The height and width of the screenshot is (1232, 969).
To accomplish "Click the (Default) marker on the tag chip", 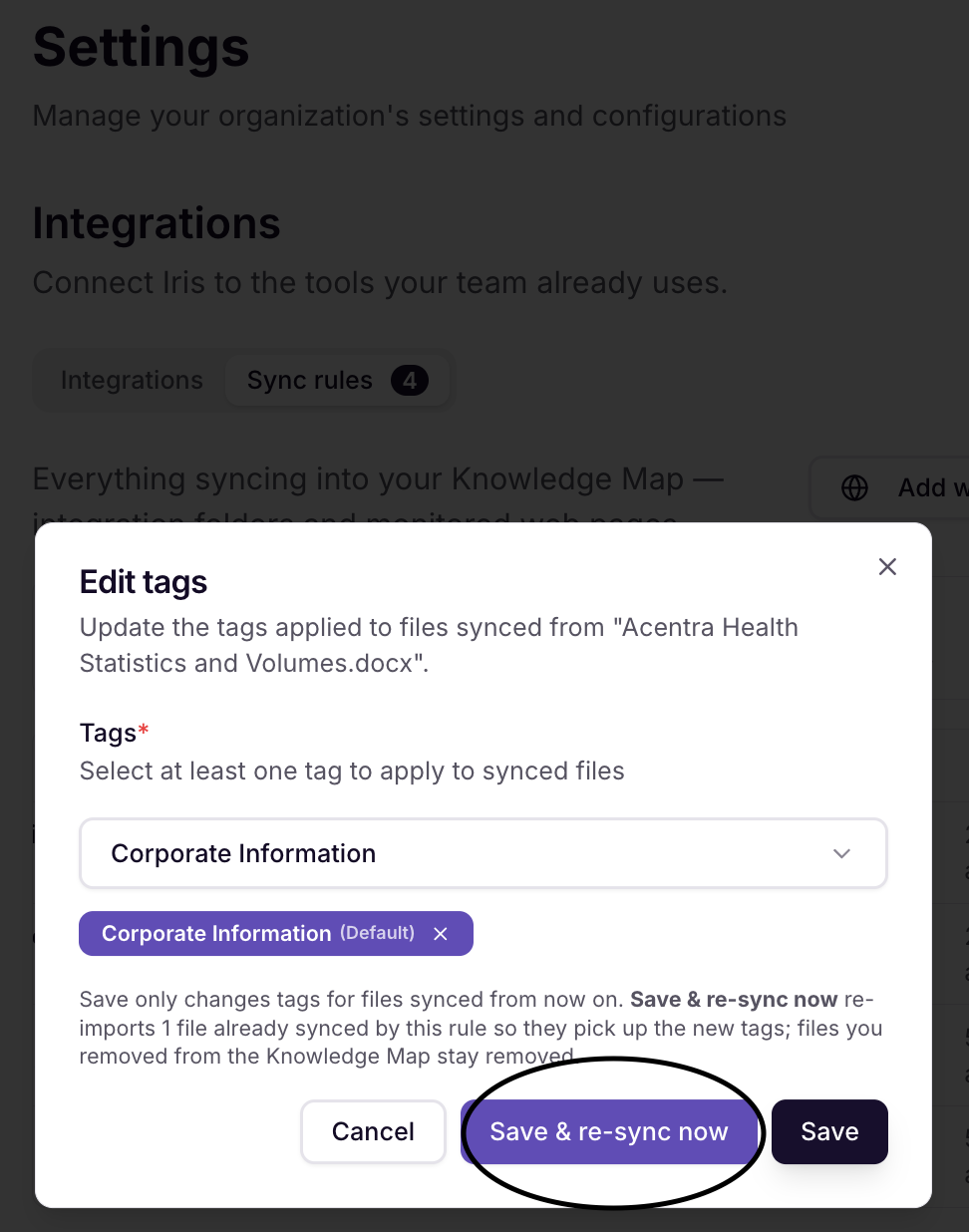I will click(377, 933).
